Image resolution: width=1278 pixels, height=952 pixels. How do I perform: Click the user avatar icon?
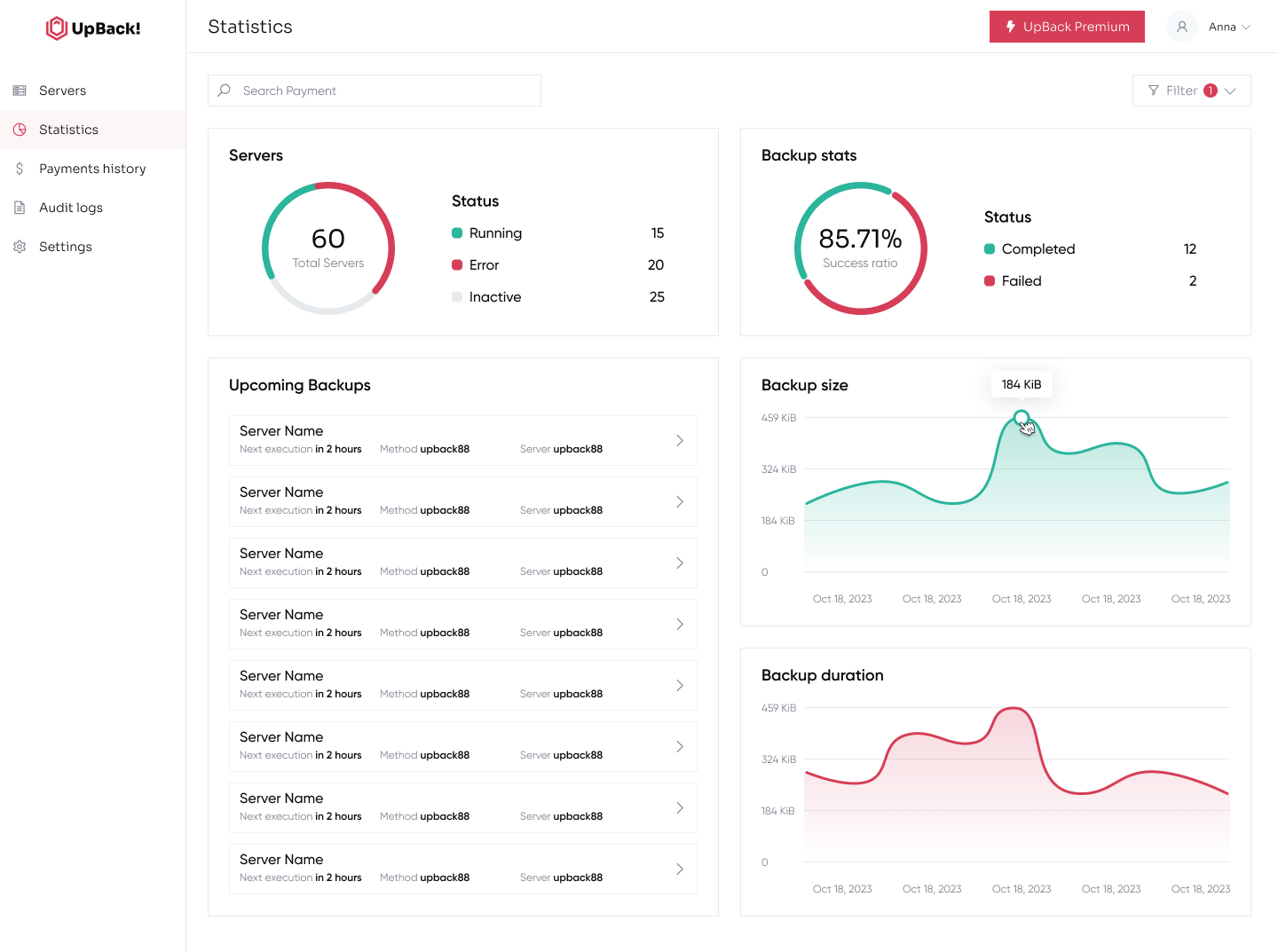tap(1181, 27)
